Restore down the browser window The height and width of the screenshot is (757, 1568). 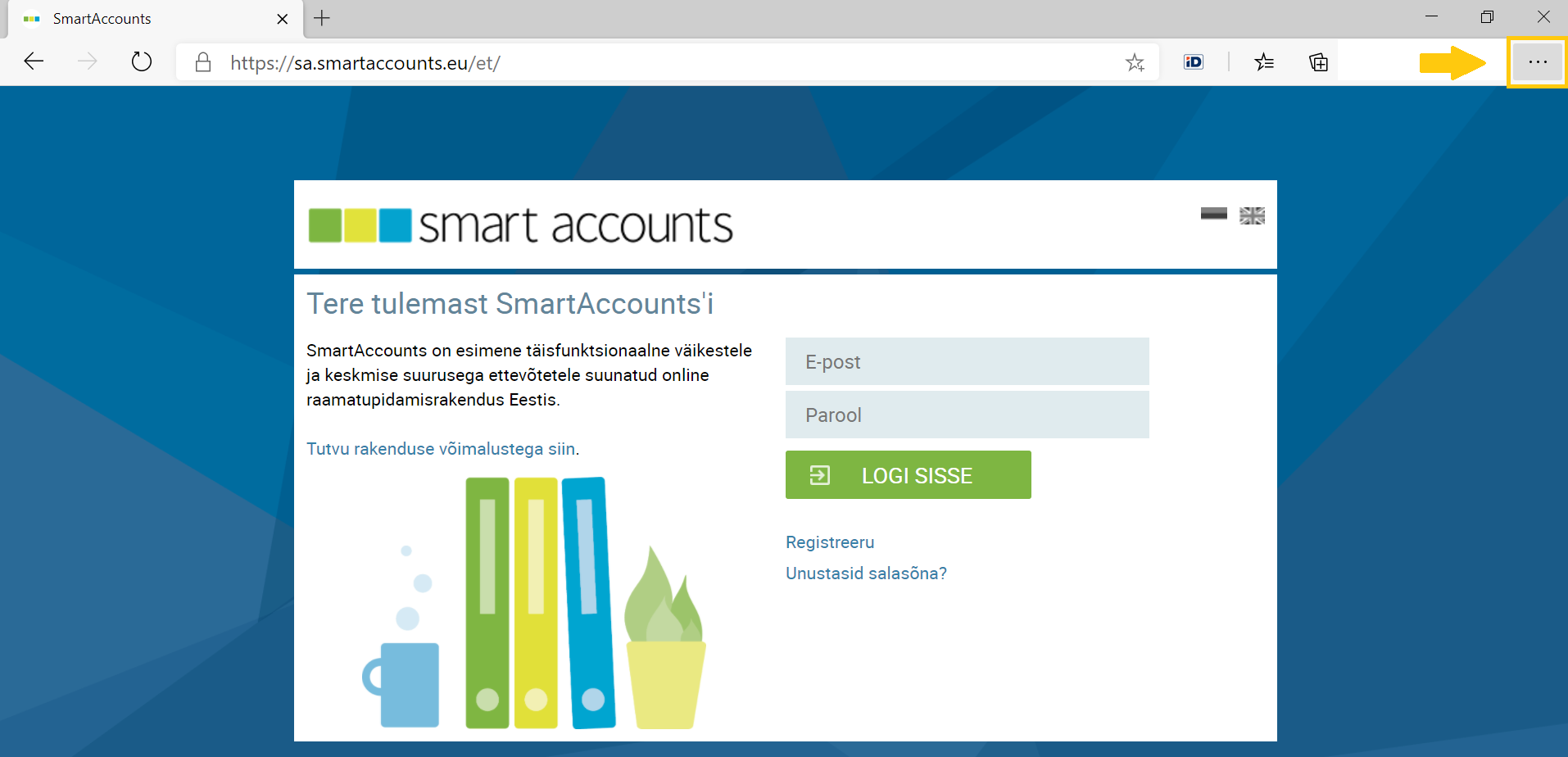click(1487, 16)
